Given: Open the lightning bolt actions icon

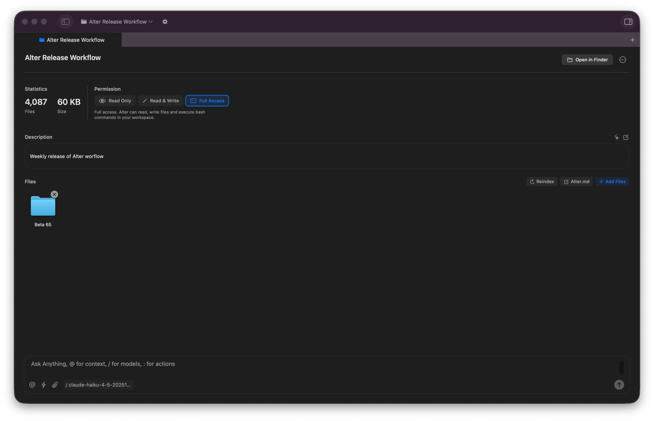Looking at the screenshot, I should pyautogui.click(x=43, y=385).
